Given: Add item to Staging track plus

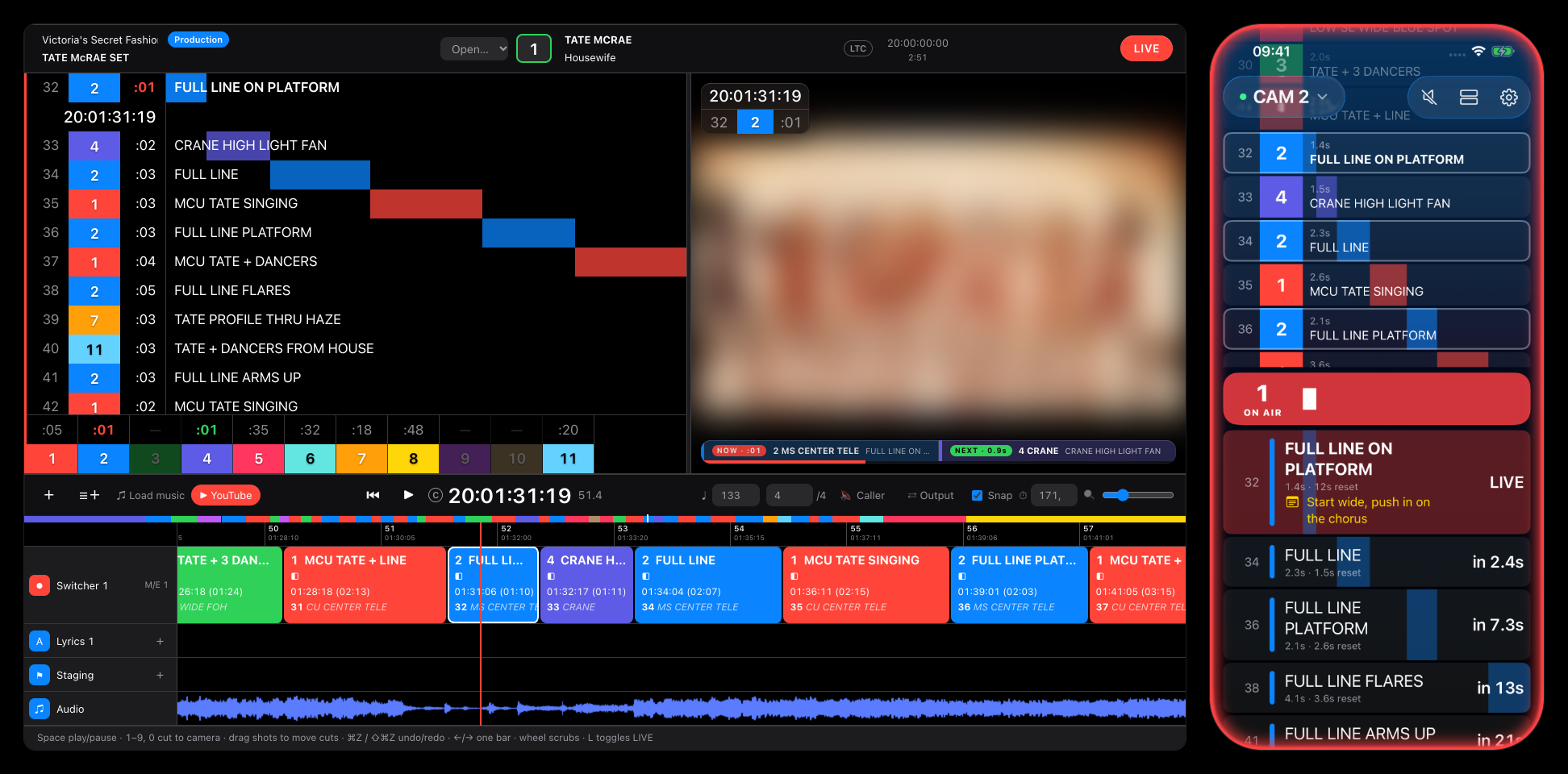Looking at the screenshot, I should pyautogui.click(x=160, y=675).
